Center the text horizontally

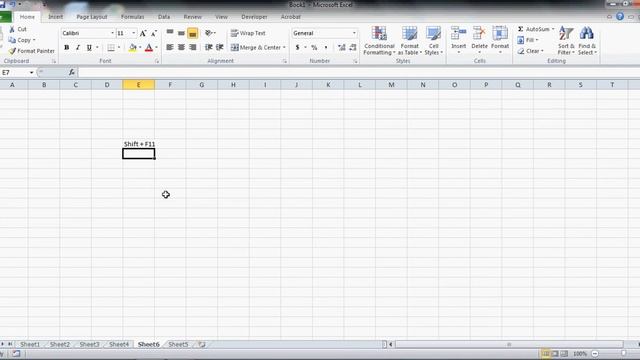pyautogui.click(x=181, y=47)
